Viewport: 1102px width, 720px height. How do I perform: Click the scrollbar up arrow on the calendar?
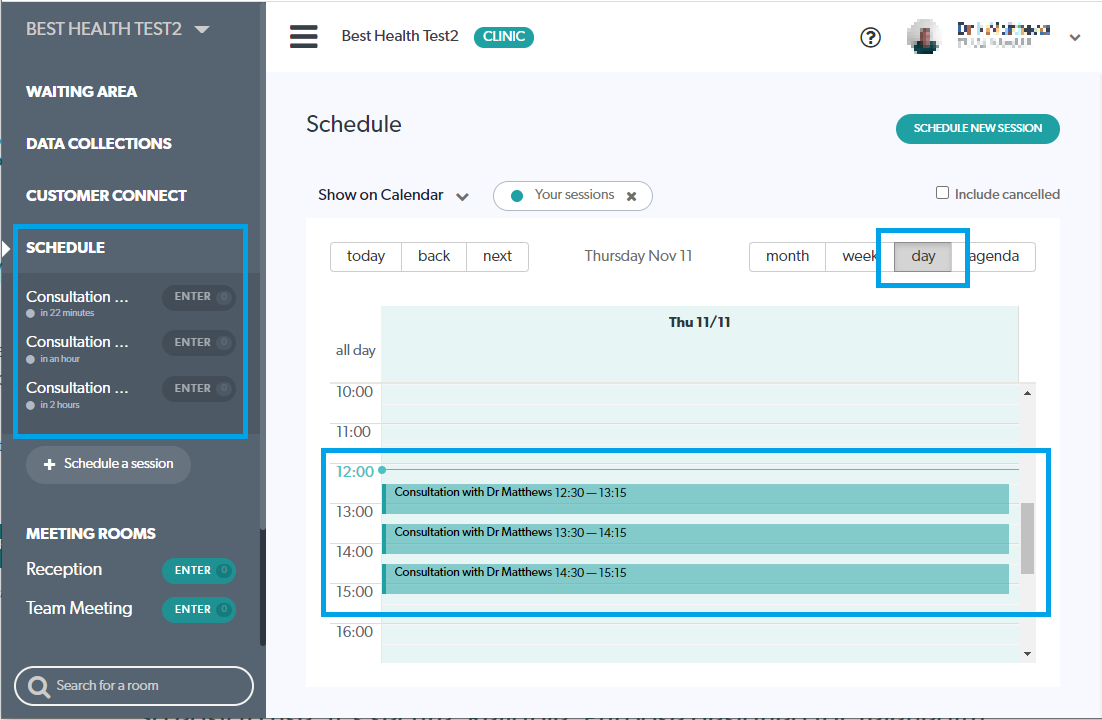coord(1027,390)
